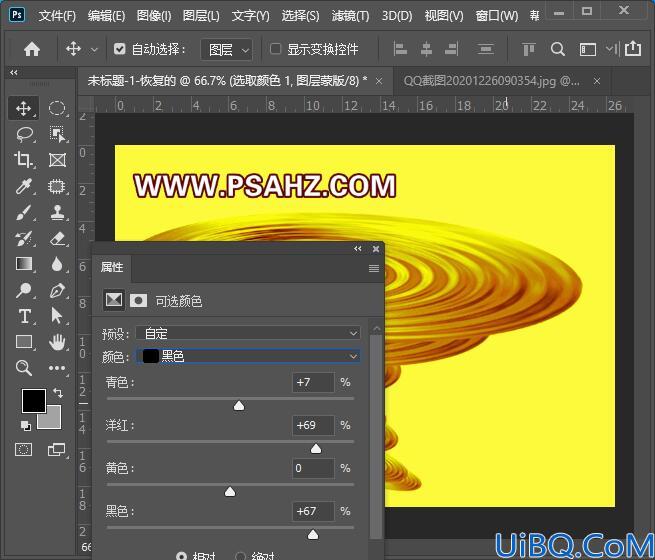Screen dimensions: 655x560
Task: Select the Eyedropper tool
Action: pyautogui.click(x=23, y=186)
